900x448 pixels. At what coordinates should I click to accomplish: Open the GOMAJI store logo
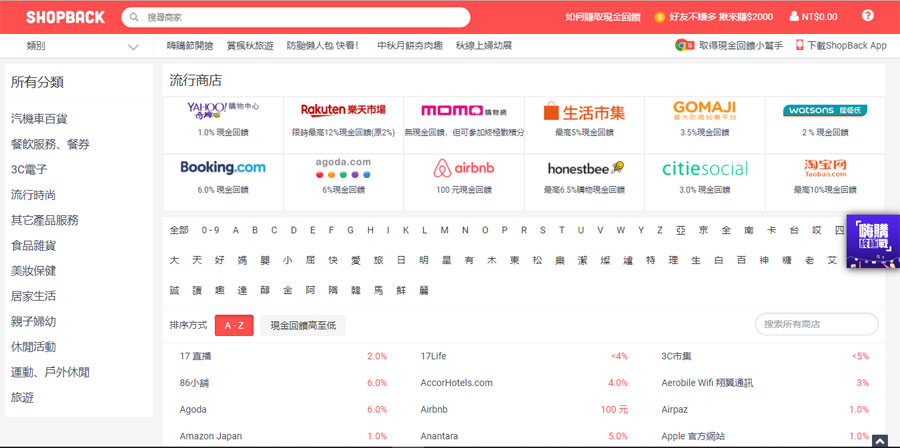click(x=704, y=110)
